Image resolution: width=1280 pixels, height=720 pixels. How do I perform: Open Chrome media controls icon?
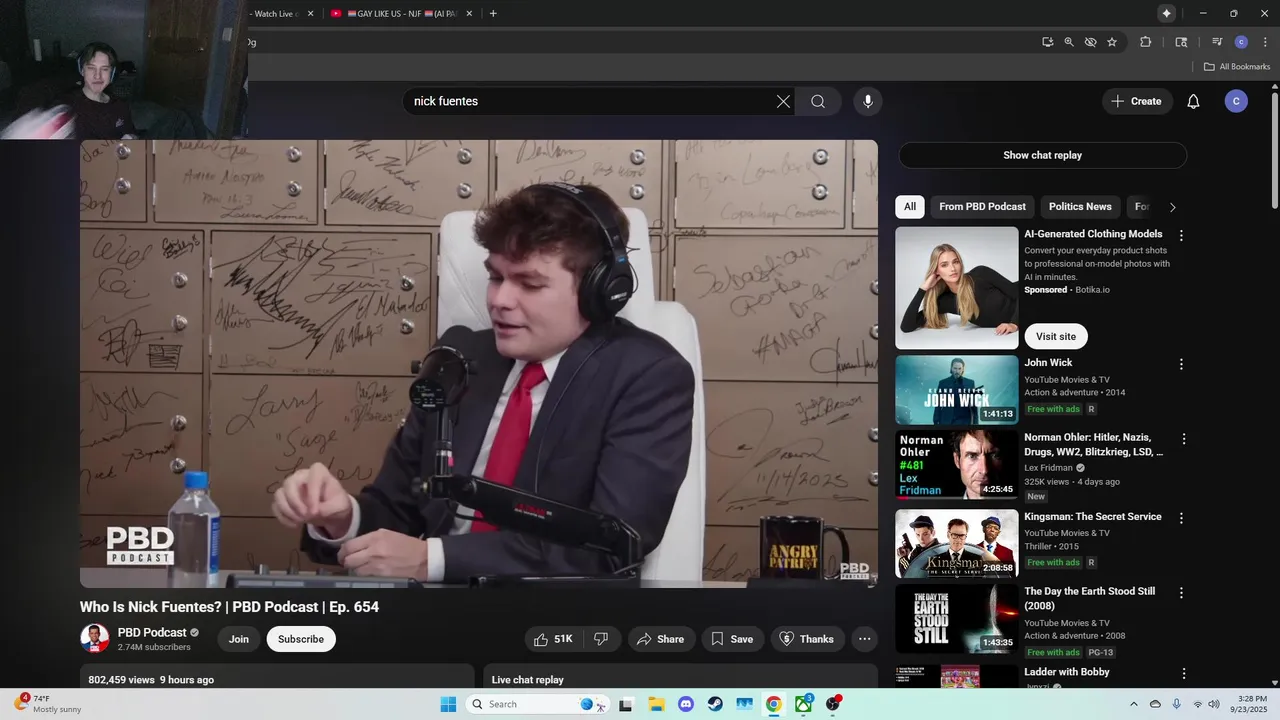tap(1217, 42)
